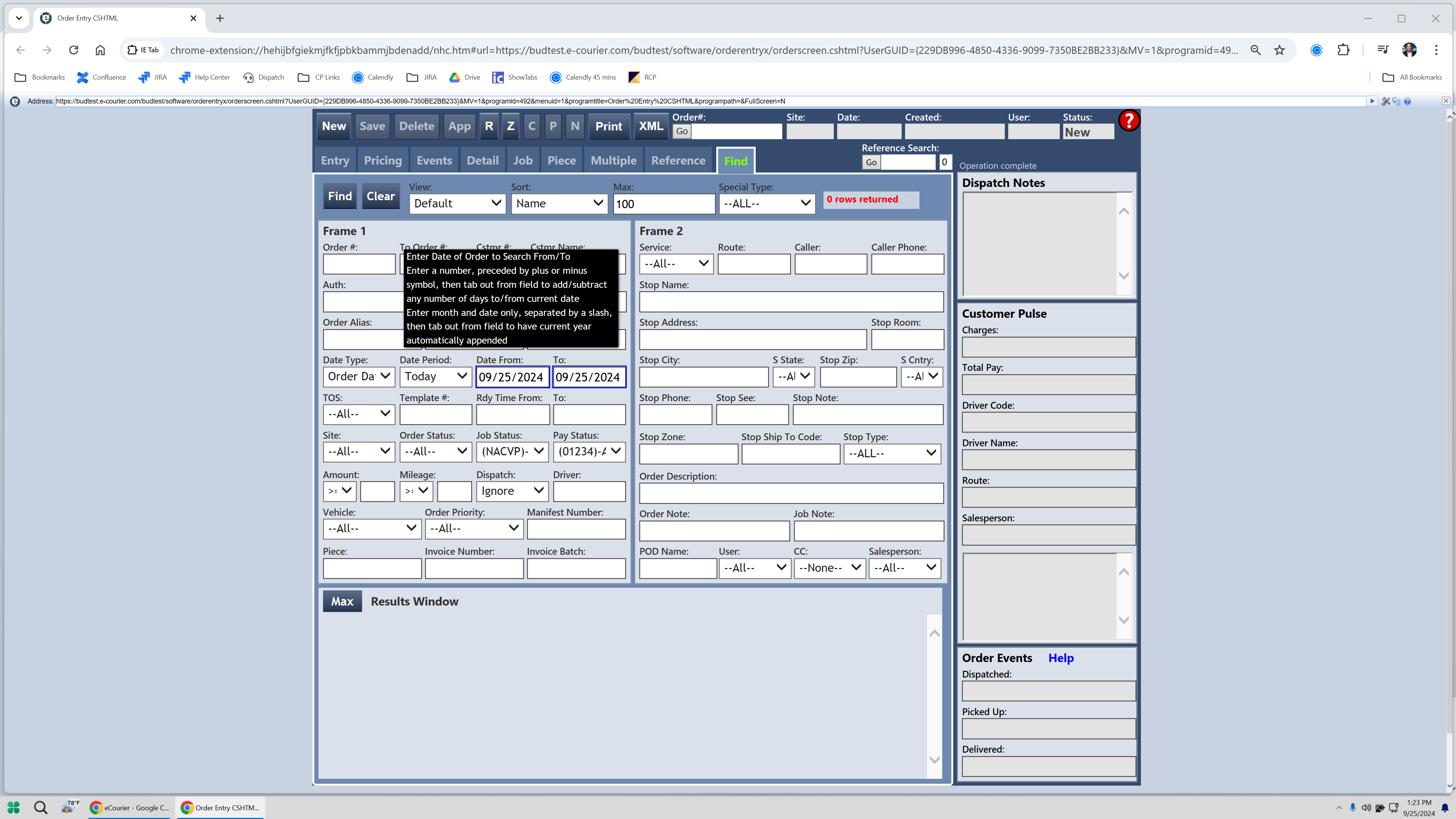1456x819 pixels.
Task: Click the Stop Name input field
Action: coord(791,302)
